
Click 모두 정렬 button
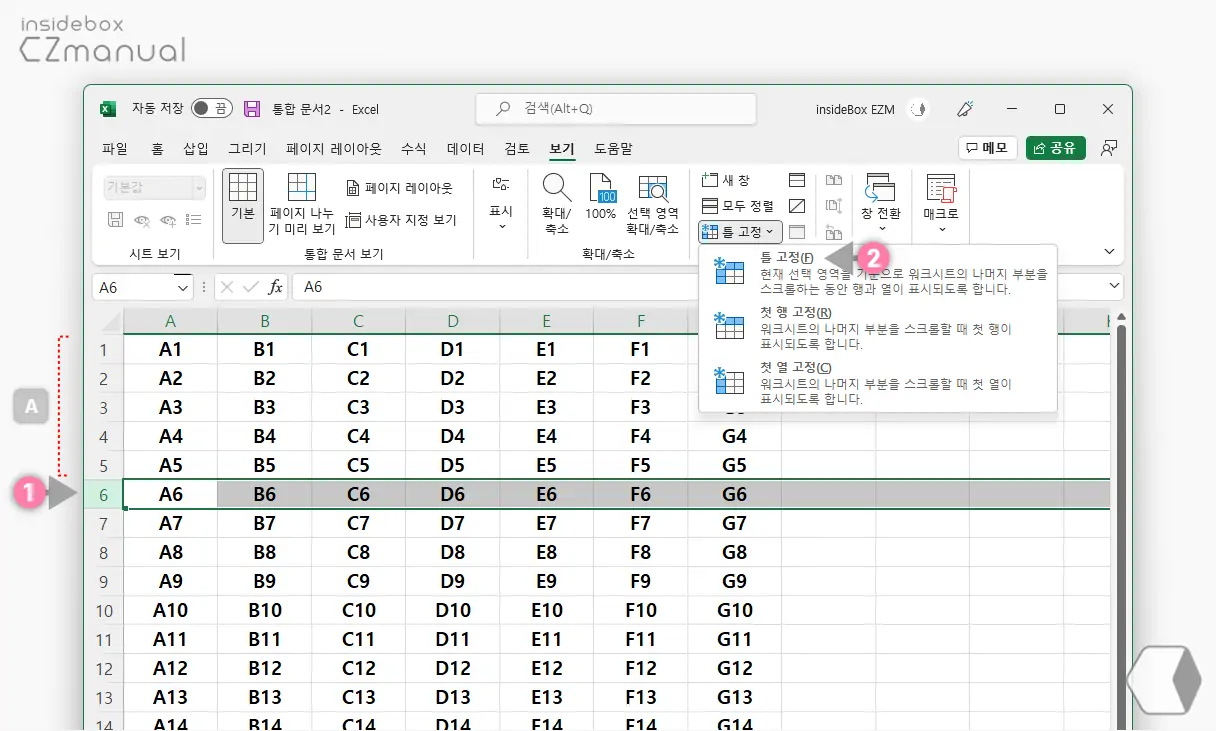(x=737, y=206)
